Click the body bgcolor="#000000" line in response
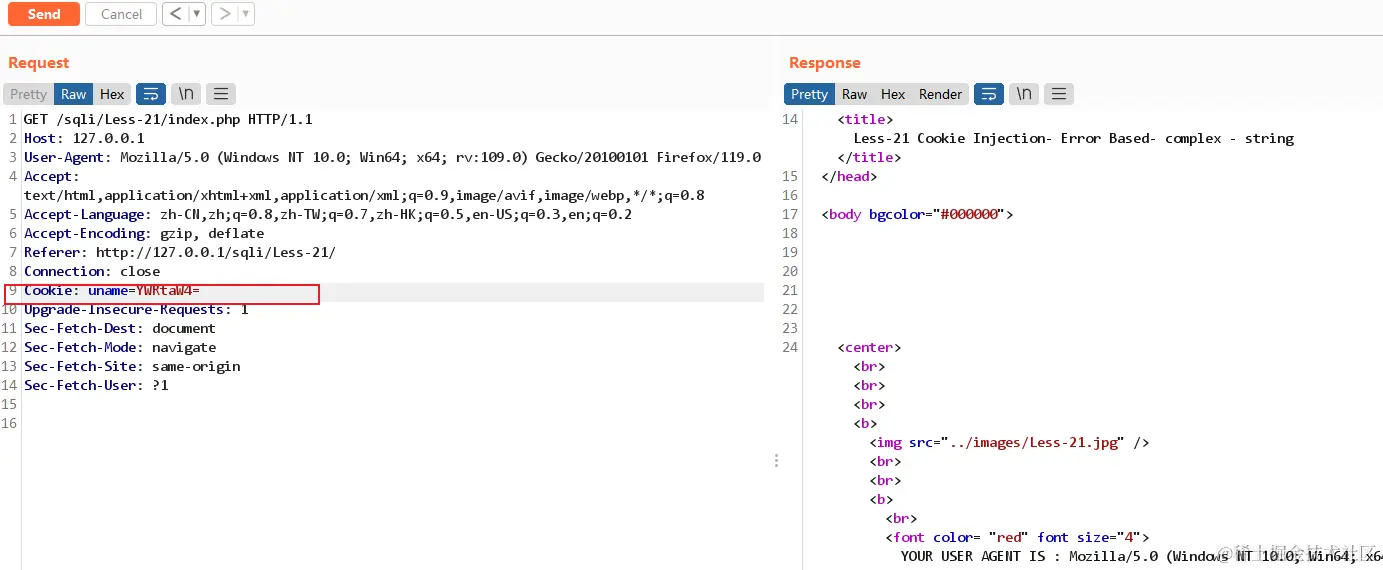Screen dimensions: 1383x570 click(917, 215)
